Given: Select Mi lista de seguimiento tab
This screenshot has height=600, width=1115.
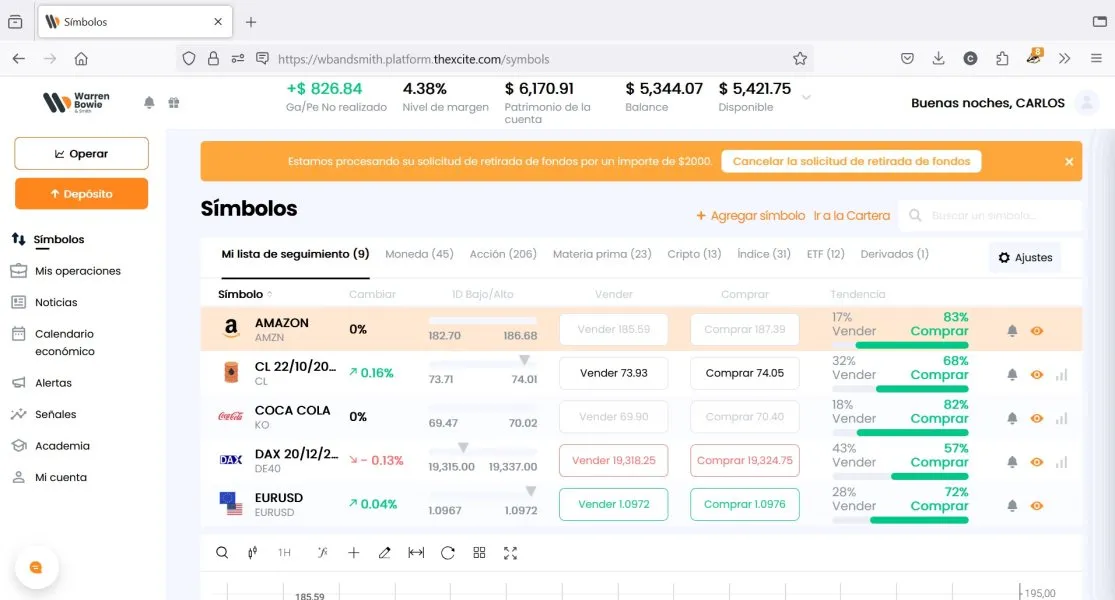Looking at the screenshot, I should (x=295, y=254).
